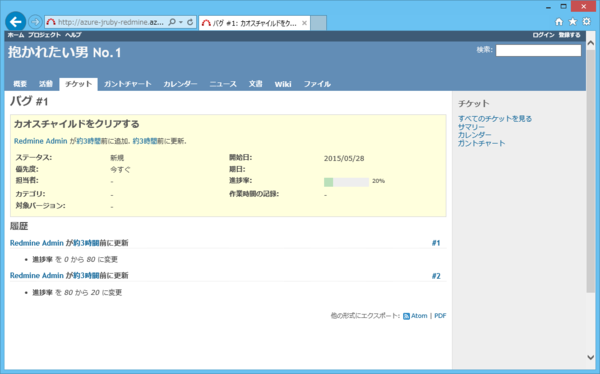Click サマリー sidebar link

point(471,127)
